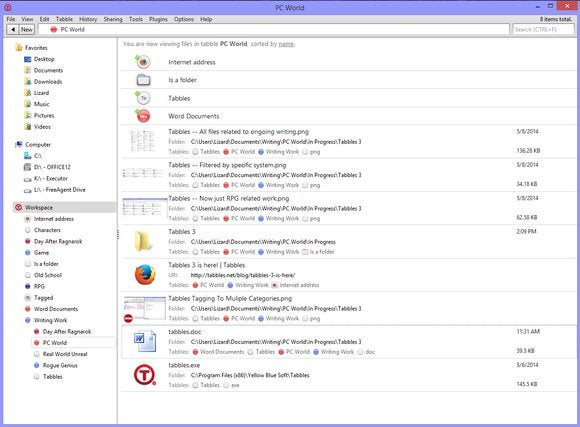580x427 pixels.
Task: Click Favorites star folder icon
Action: pyautogui.click(x=19, y=48)
